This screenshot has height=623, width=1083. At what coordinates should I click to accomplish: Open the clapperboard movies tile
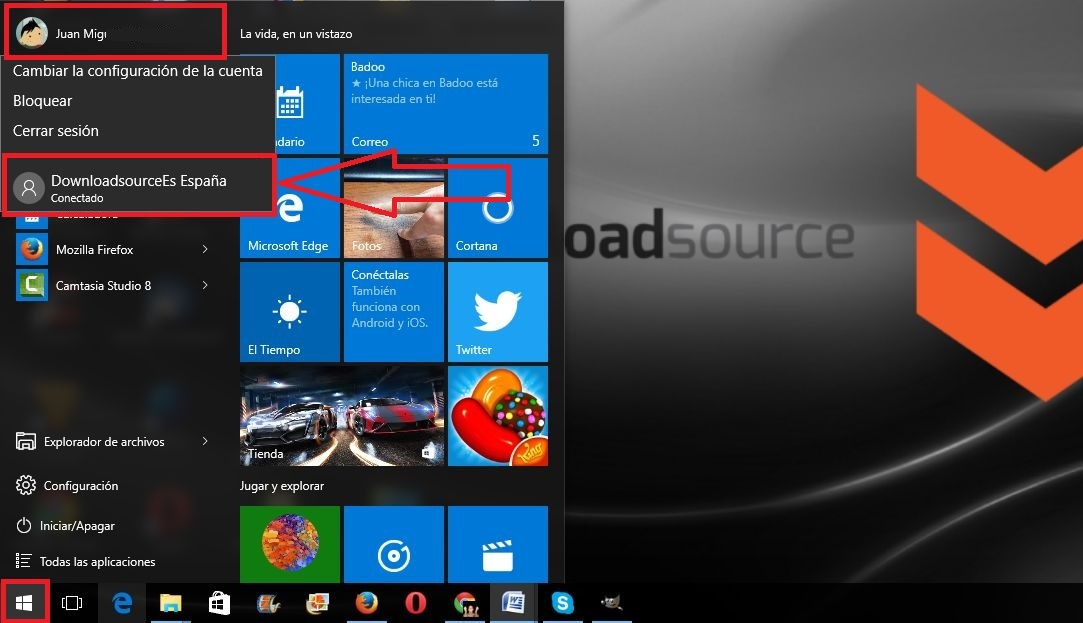497,544
